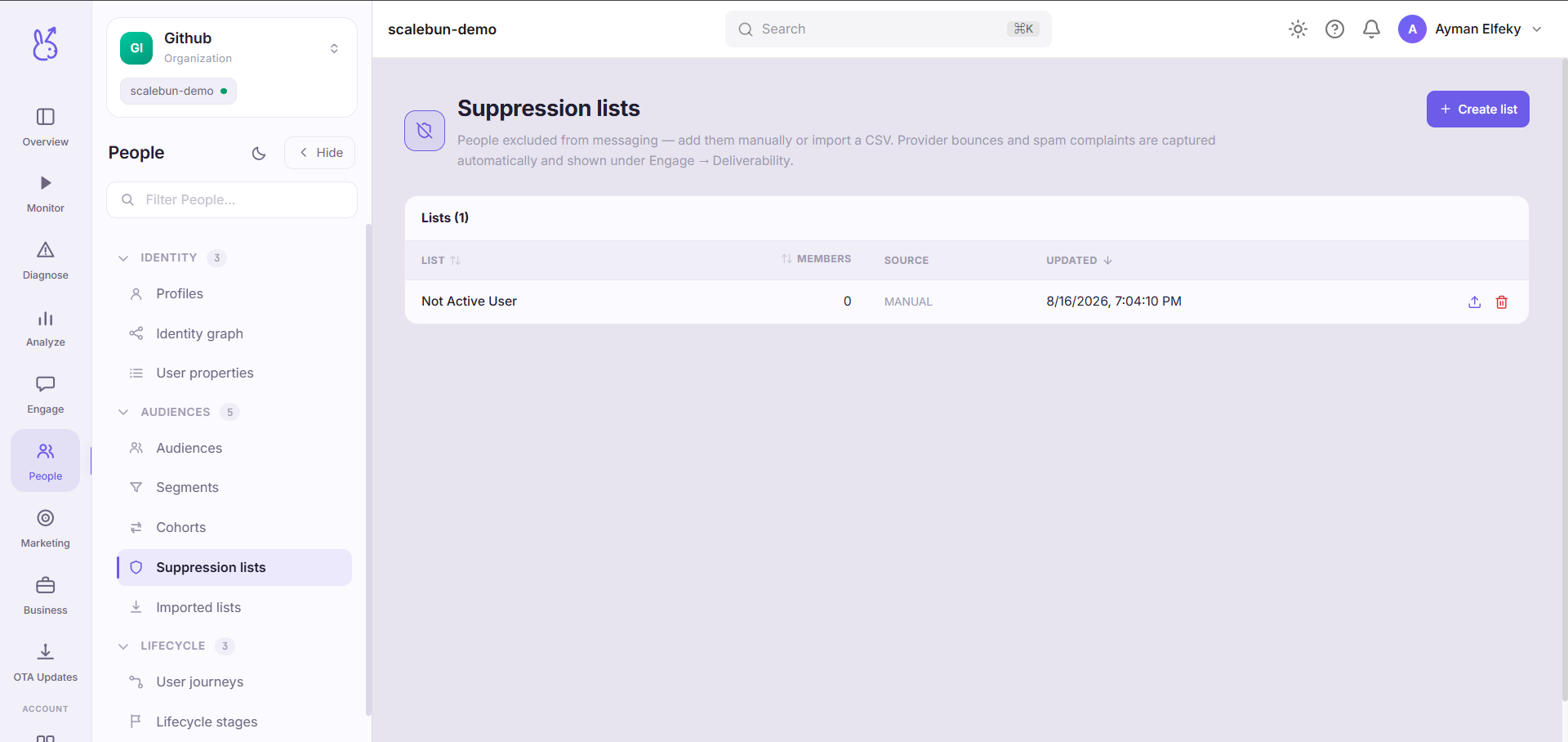Screen dimensions: 1568x742
Task: Click the Create list button
Action: (x=1477, y=110)
